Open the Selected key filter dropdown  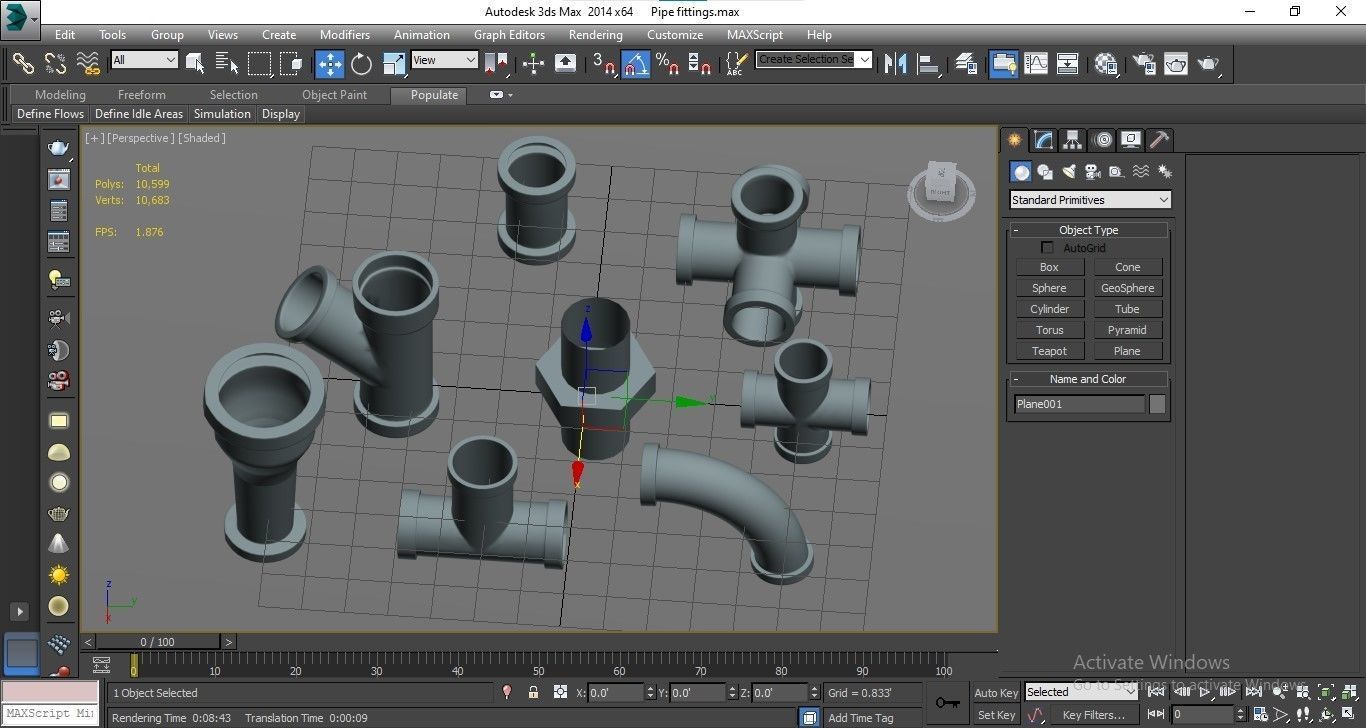click(1081, 692)
